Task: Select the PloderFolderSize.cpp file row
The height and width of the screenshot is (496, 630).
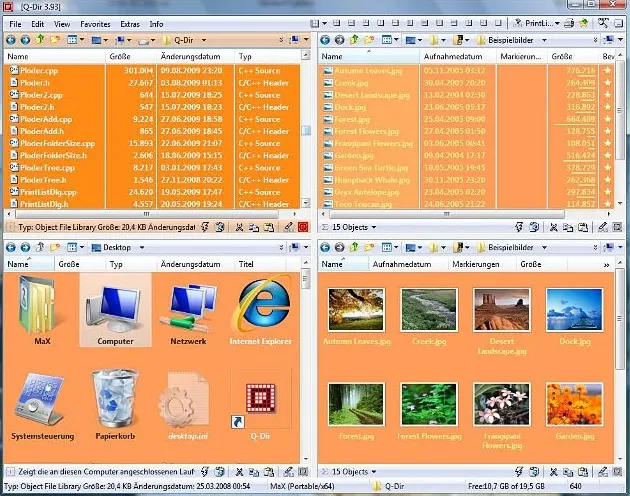Action: [152, 143]
